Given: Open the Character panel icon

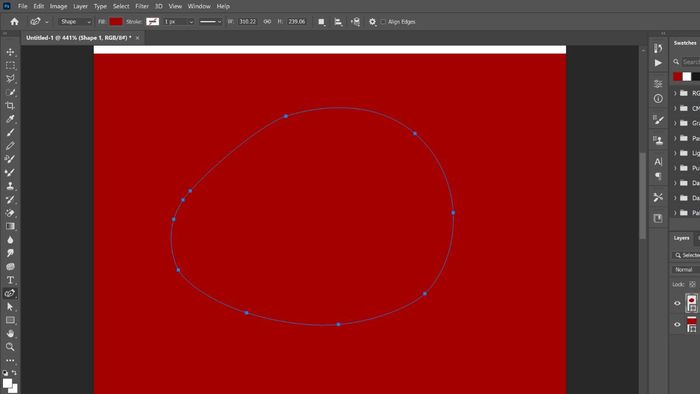Looking at the screenshot, I should click(658, 161).
